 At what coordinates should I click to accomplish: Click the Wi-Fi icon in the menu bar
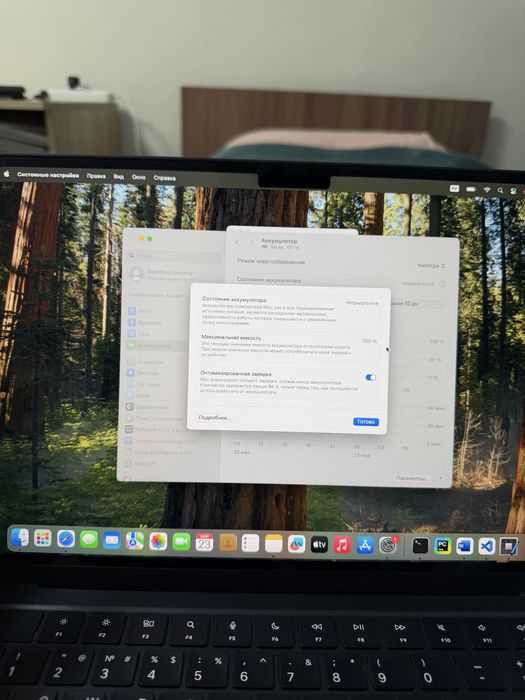coord(487,190)
